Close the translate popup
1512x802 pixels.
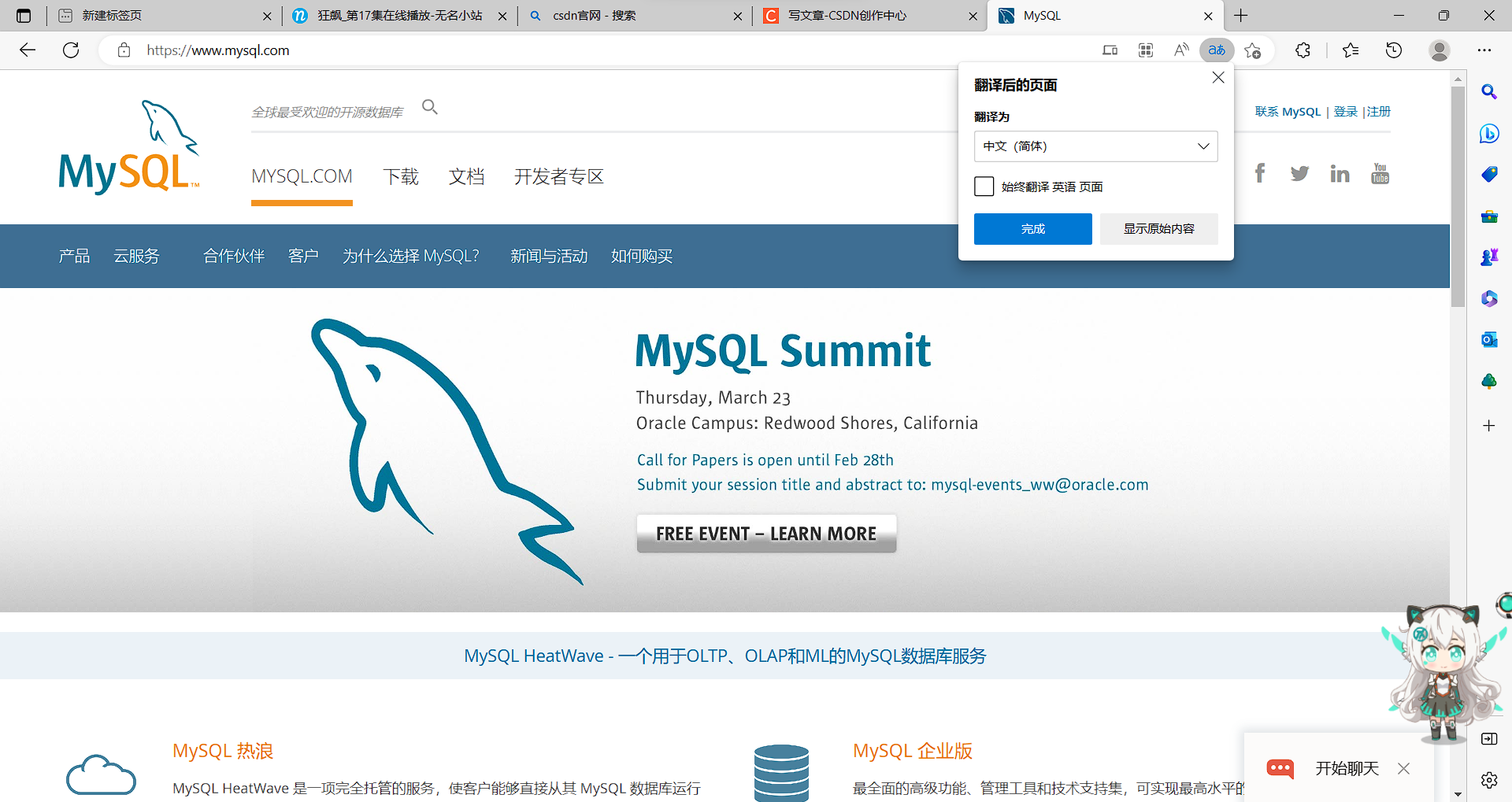(1218, 77)
